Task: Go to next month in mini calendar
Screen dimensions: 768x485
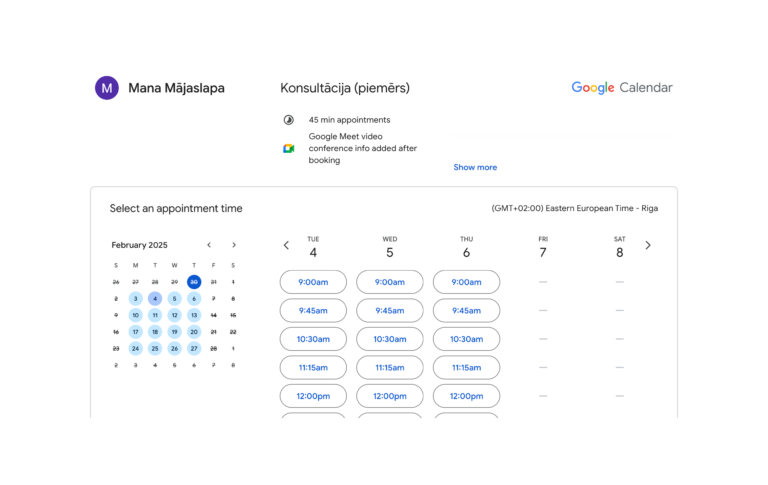Action: click(x=234, y=245)
